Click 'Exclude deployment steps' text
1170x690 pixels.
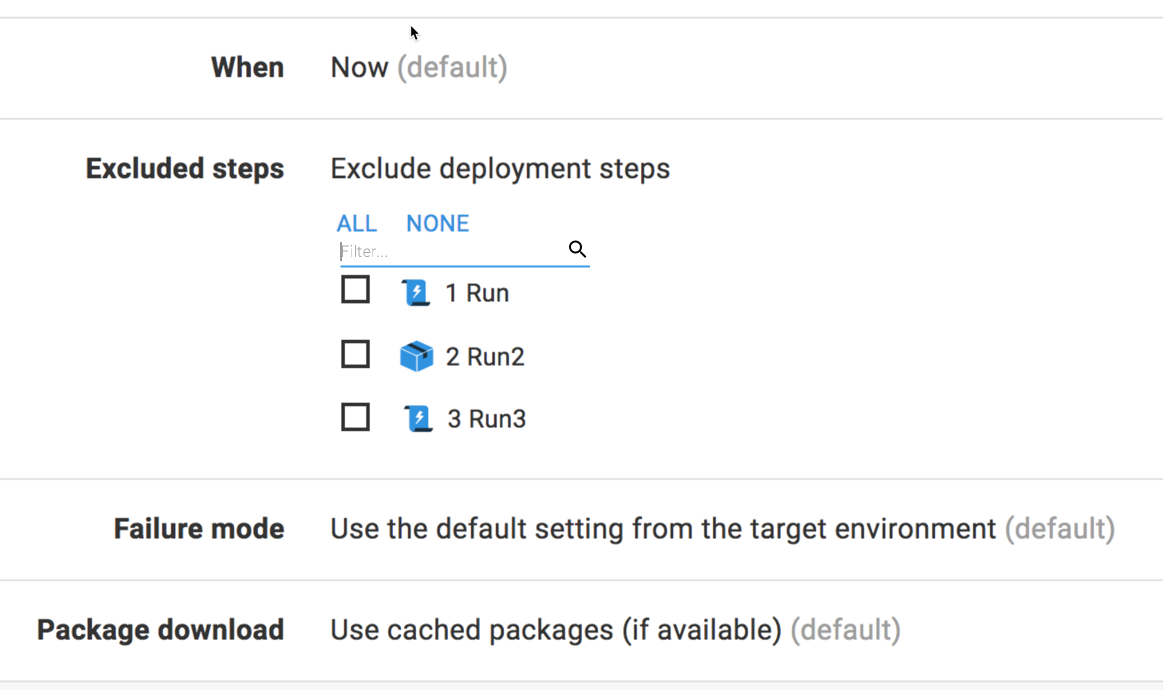click(500, 169)
